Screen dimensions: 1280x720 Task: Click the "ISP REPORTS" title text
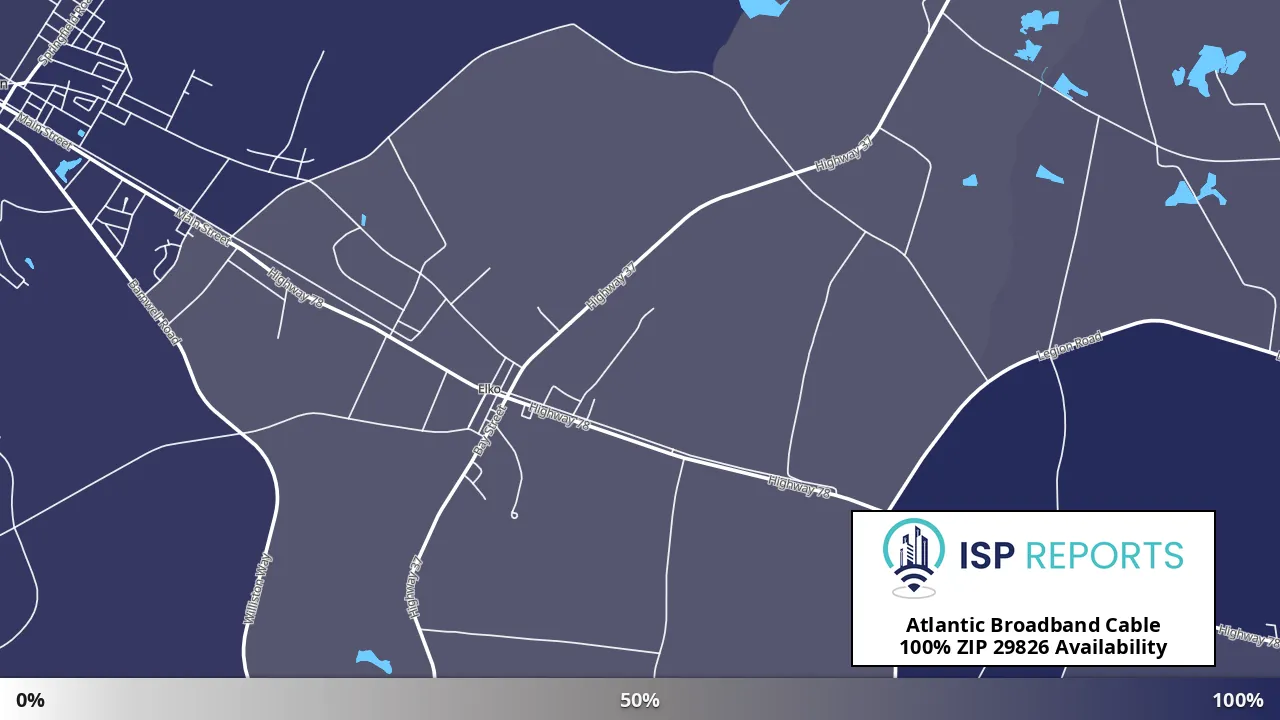tap(1071, 555)
